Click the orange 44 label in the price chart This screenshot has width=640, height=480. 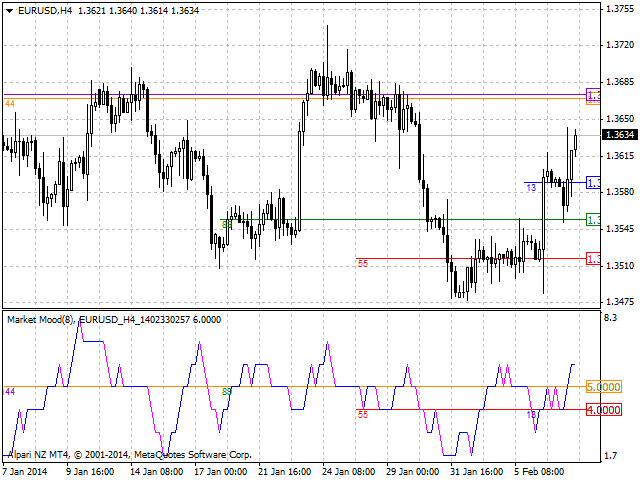point(10,104)
